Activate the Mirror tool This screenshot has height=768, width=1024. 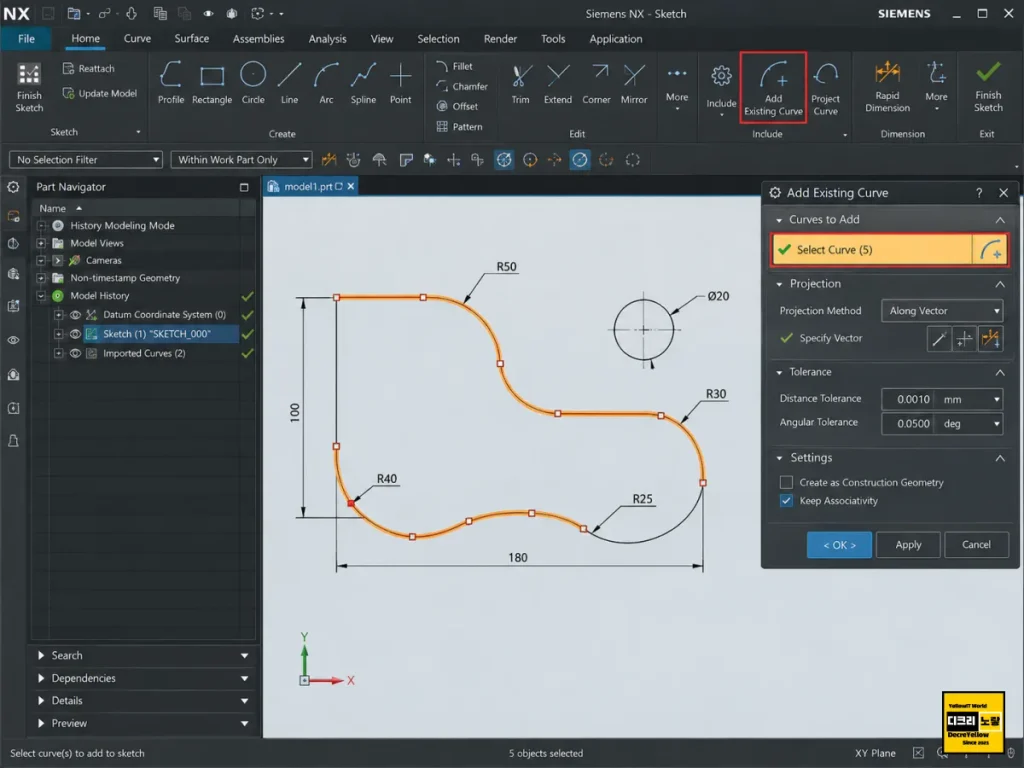[x=633, y=82]
